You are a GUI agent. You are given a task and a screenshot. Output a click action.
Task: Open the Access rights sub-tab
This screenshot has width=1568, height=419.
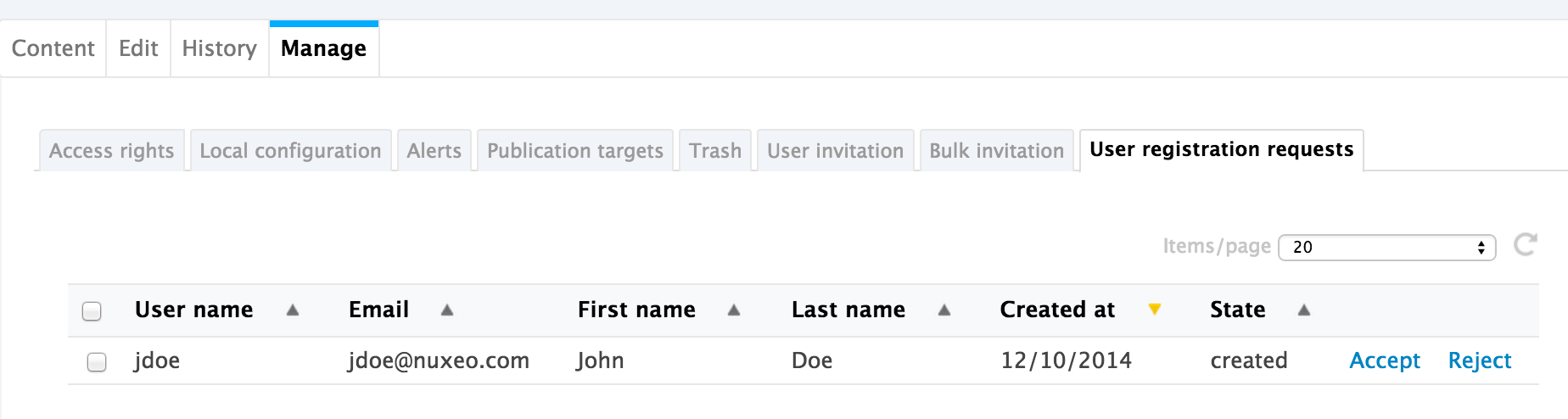coord(112,151)
